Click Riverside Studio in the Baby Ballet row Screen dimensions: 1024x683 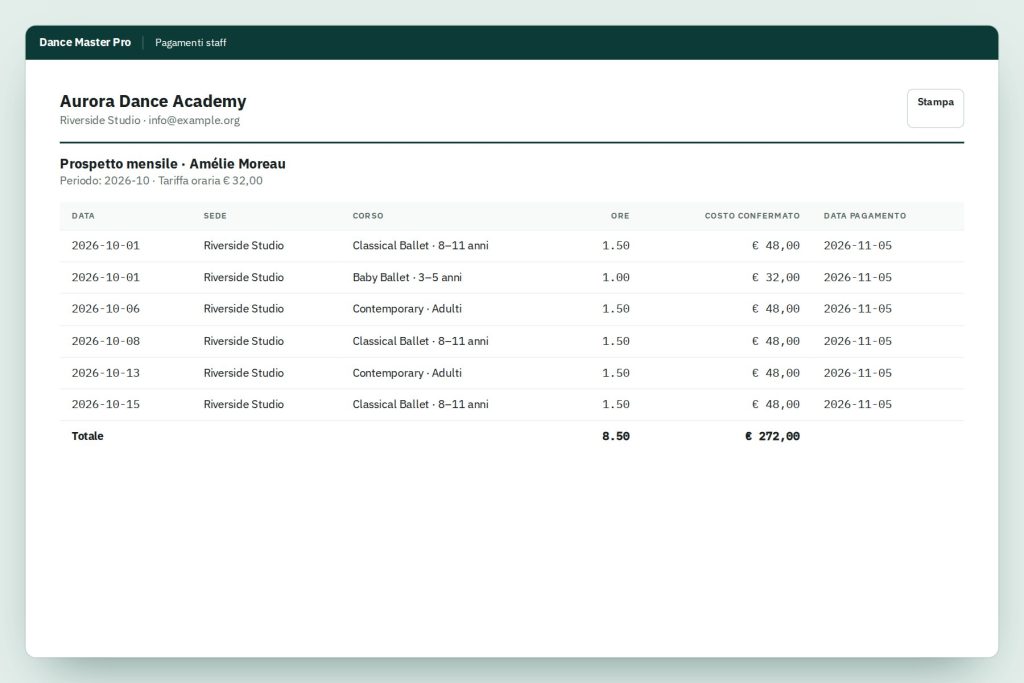point(244,278)
